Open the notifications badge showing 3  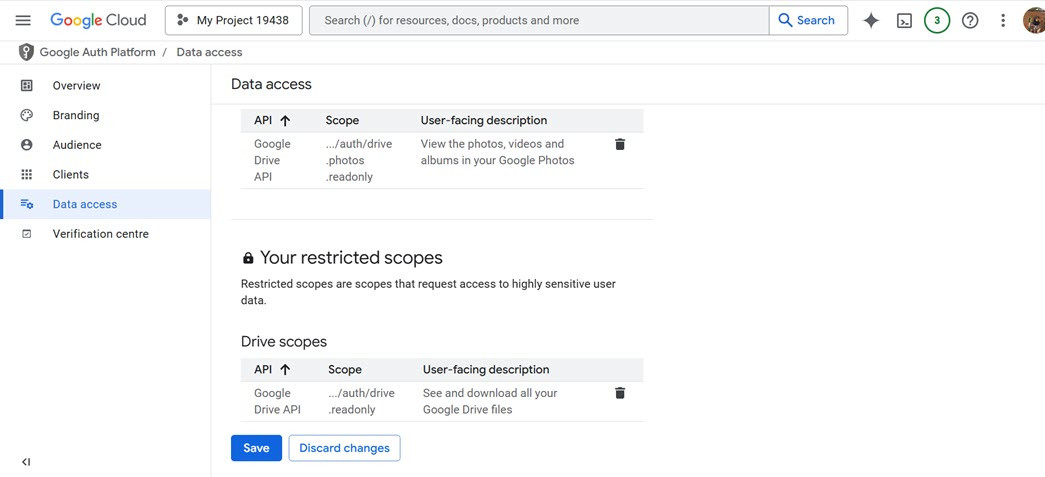click(937, 20)
